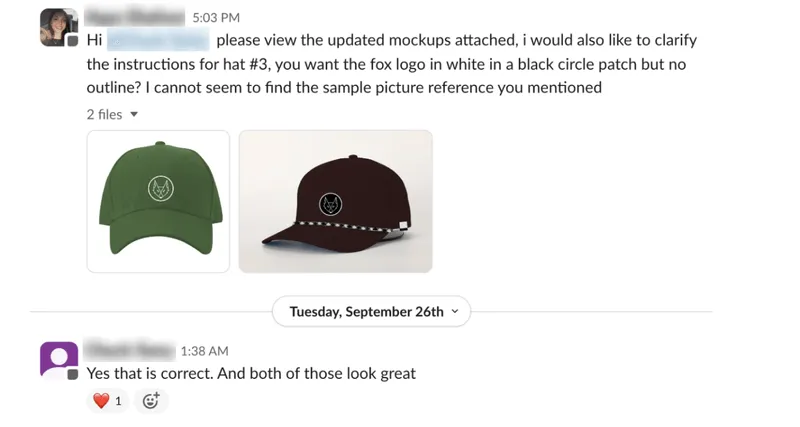Click the fox logo patch on black cap
Viewport: 800px width, 427px height.
click(331, 205)
